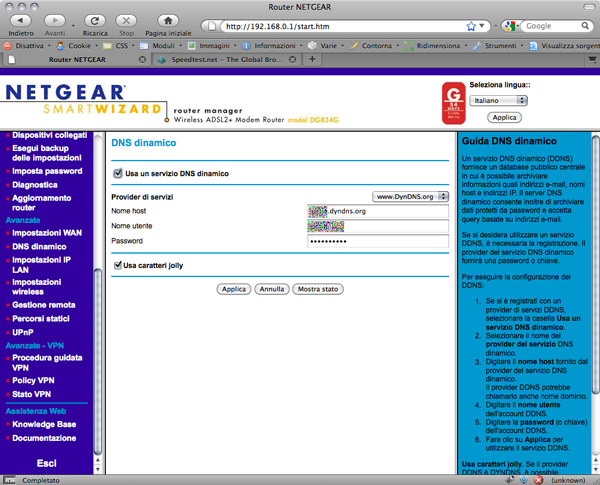Open Impostazioni WAN in sidebar
This screenshot has height=485, width=600.
click(x=47, y=233)
